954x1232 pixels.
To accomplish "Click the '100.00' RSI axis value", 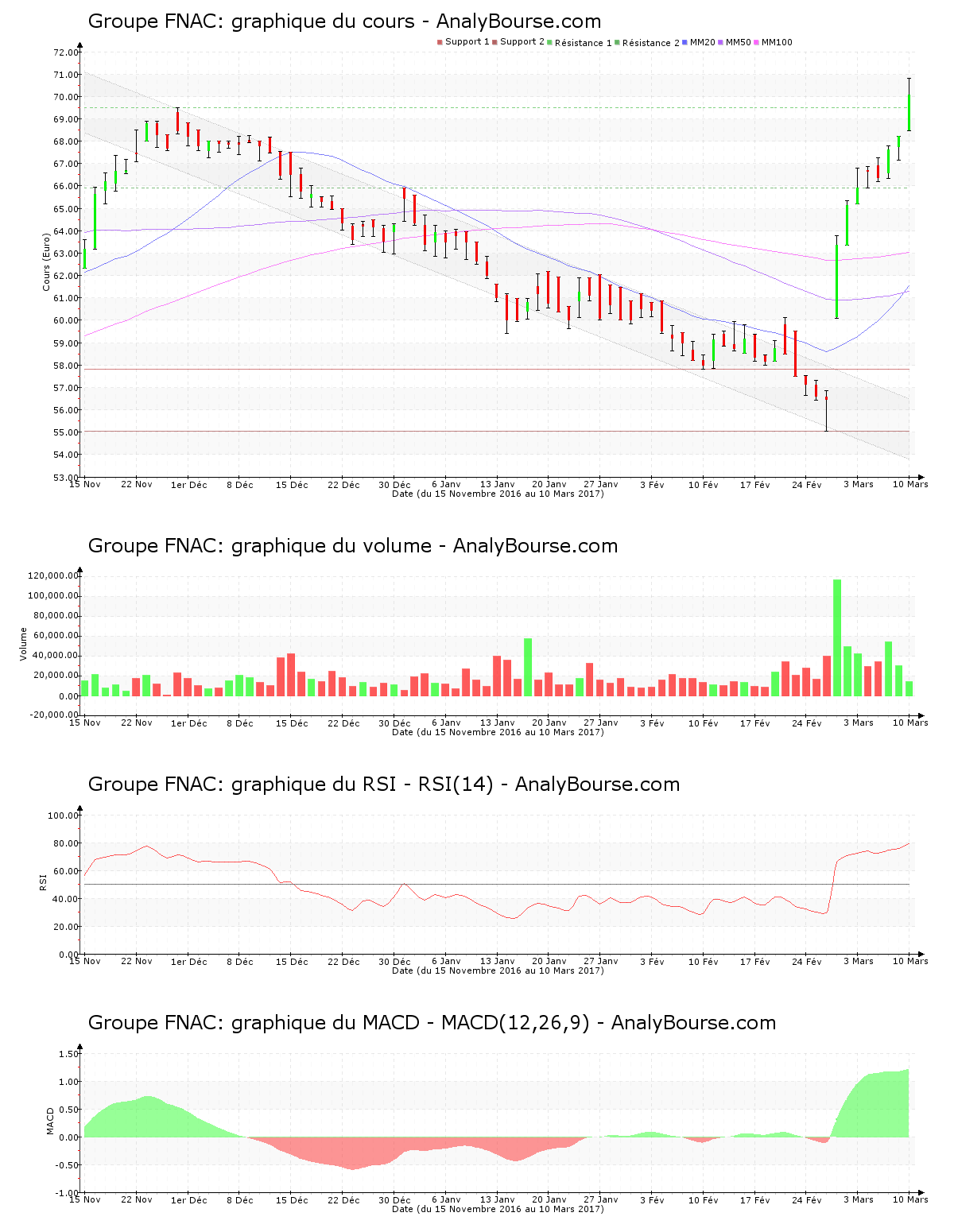I will [x=63, y=816].
